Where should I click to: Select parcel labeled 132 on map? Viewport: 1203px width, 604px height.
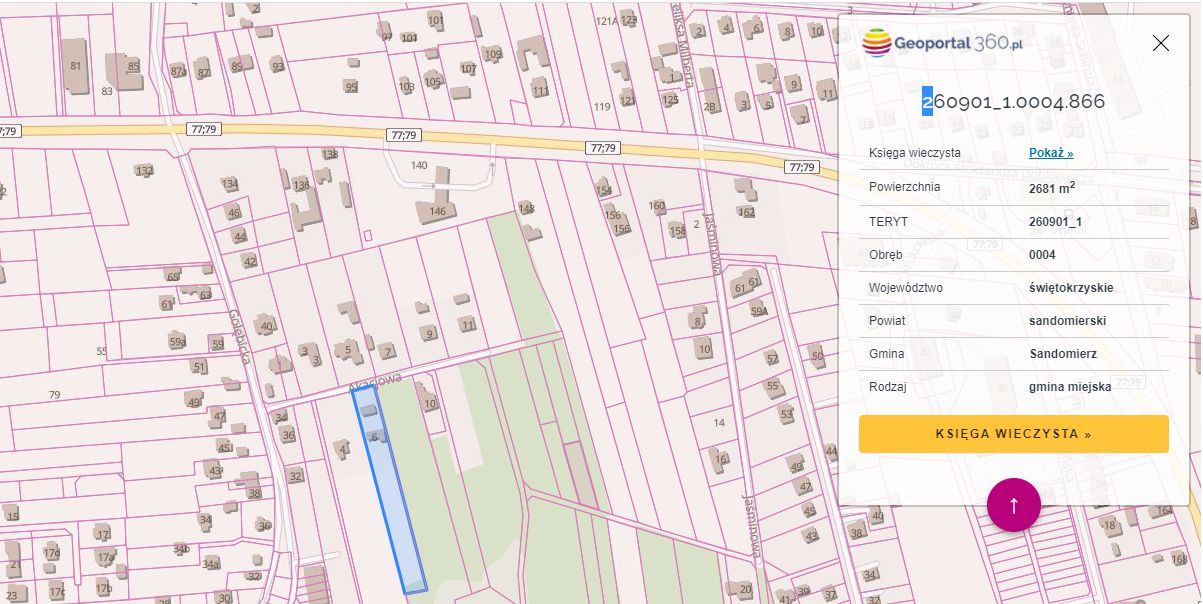(144, 172)
